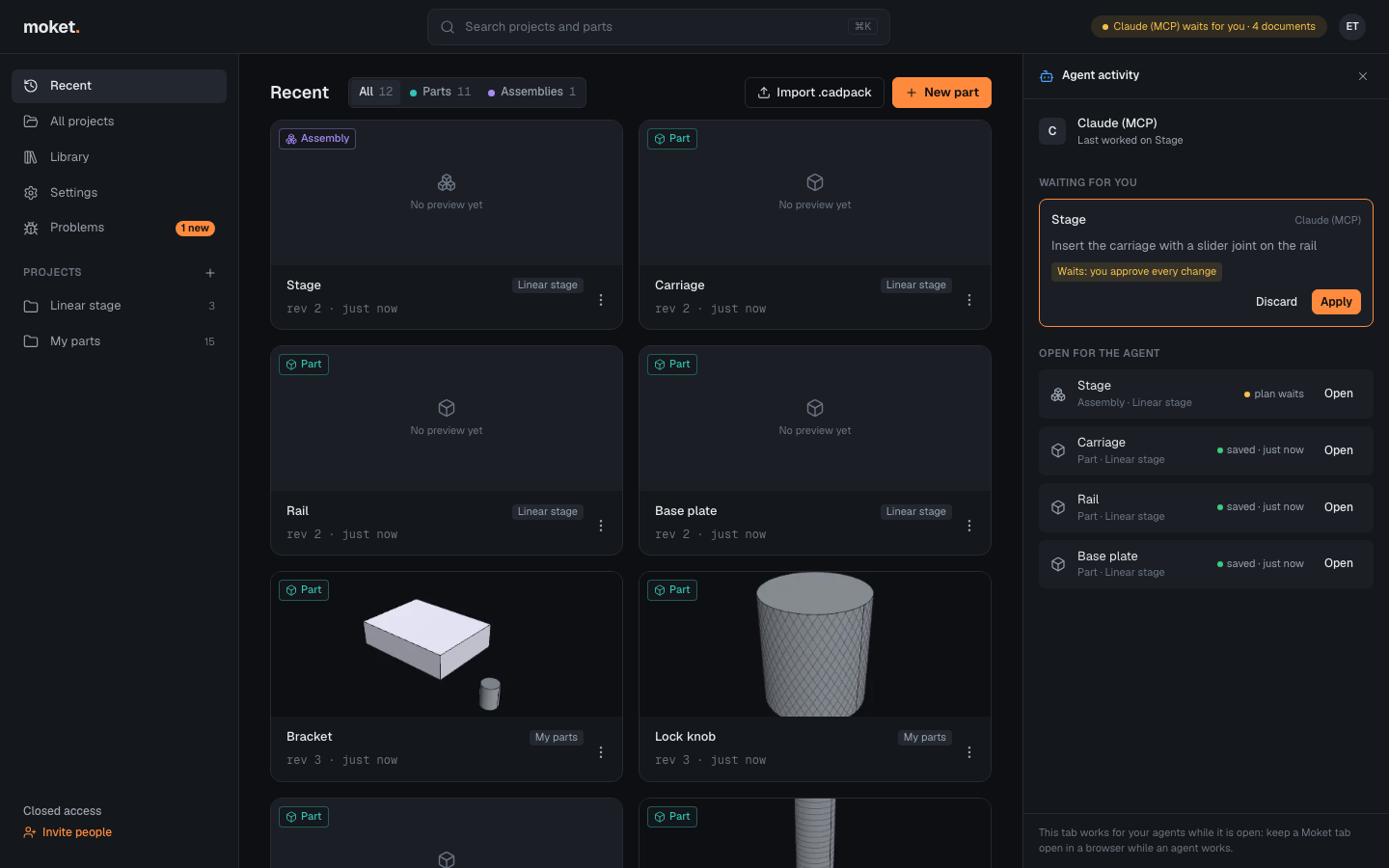1389x868 pixels.
Task: Open the My parts project folder
Action: pyautogui.click(x=119, y=341)
